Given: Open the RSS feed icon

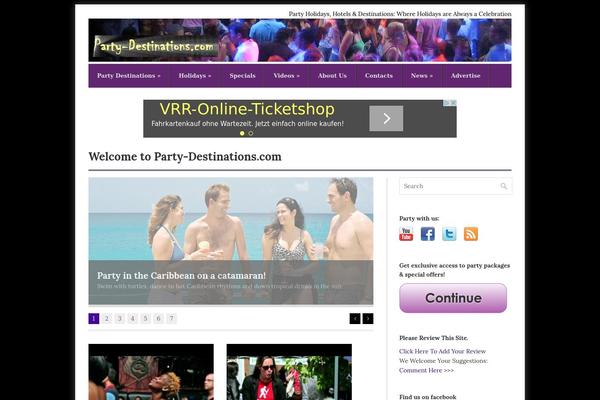Looking at the screenshot, I should point(471,234).
